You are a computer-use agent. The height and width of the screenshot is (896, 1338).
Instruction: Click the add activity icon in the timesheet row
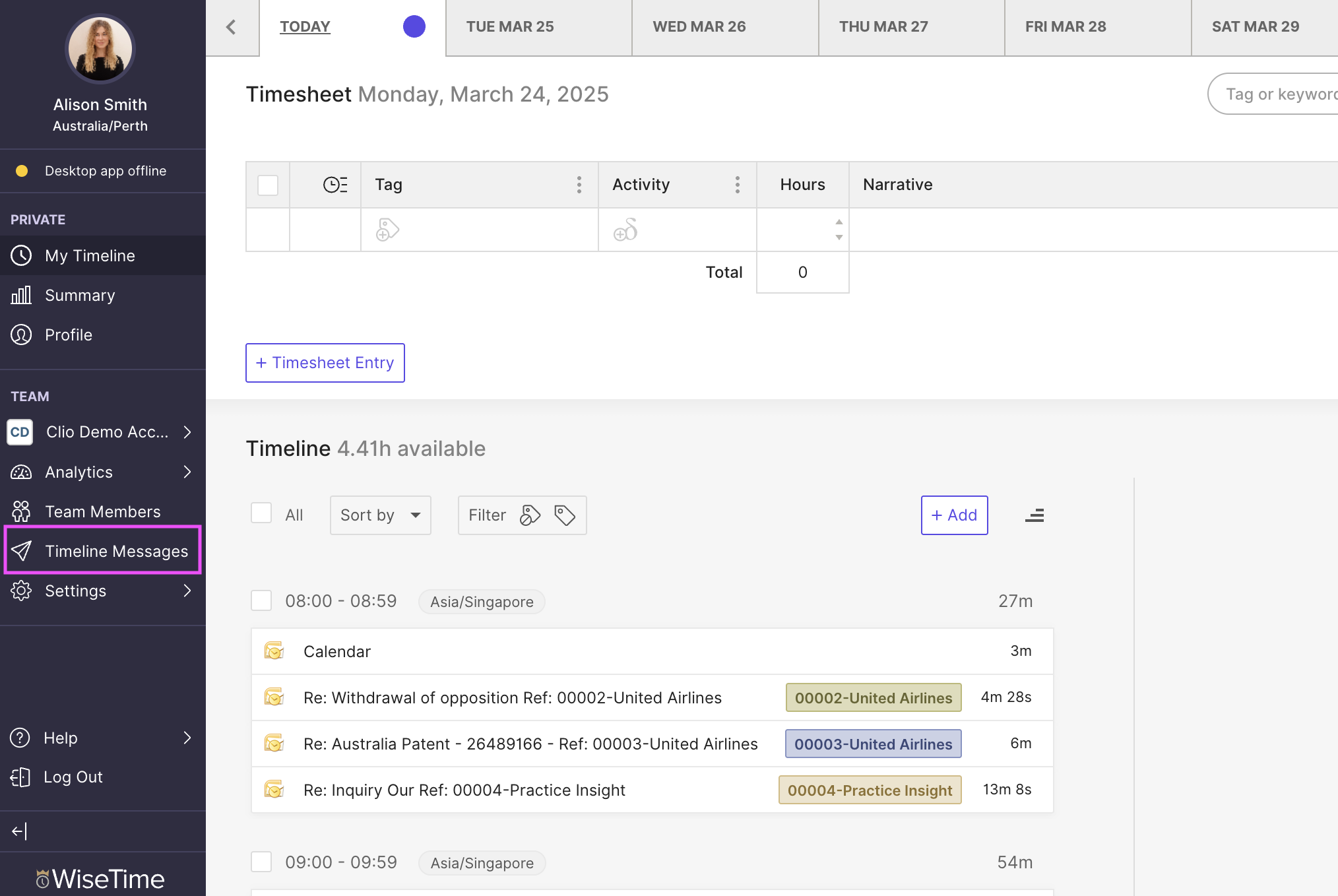625,230
